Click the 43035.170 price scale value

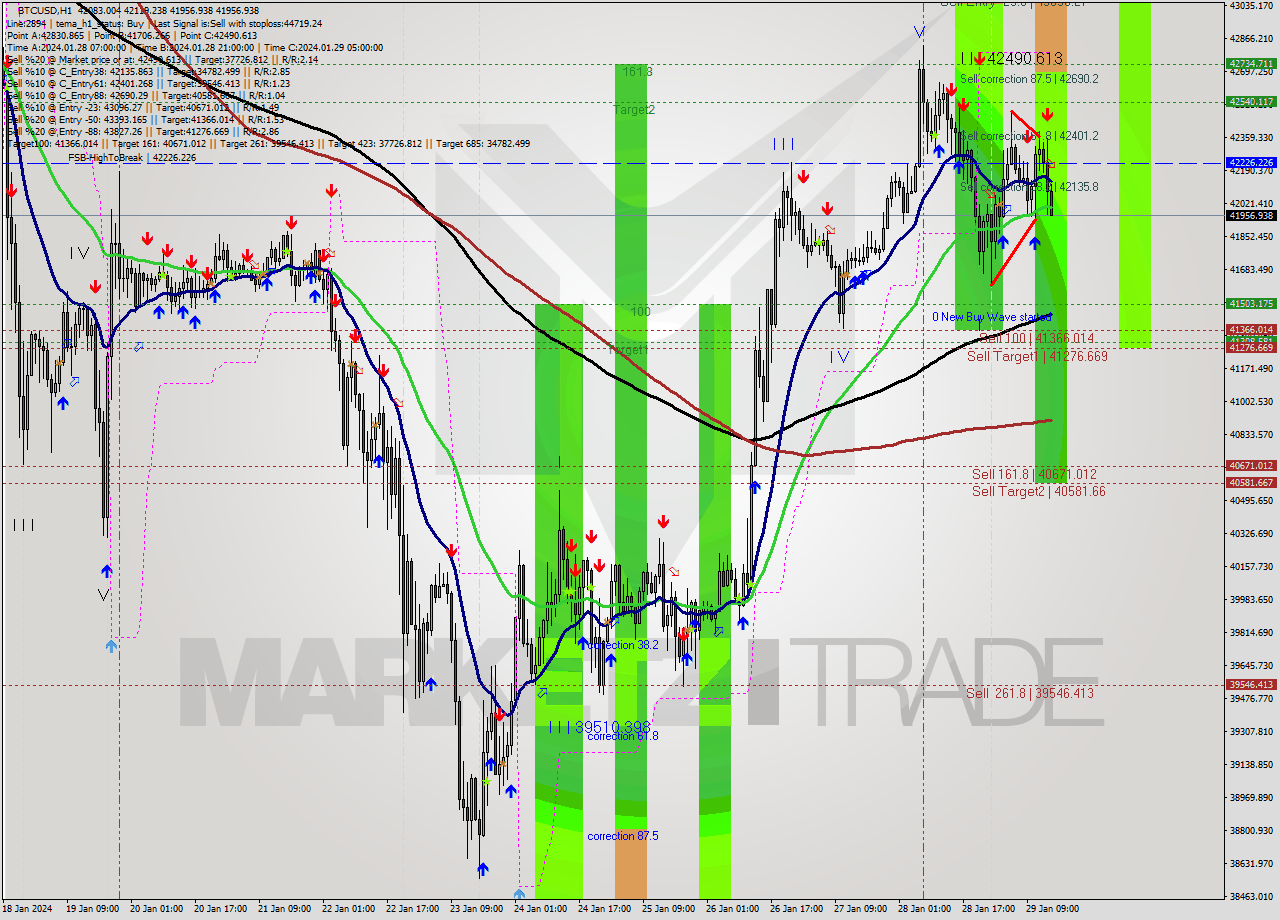tap(1252, 5)
